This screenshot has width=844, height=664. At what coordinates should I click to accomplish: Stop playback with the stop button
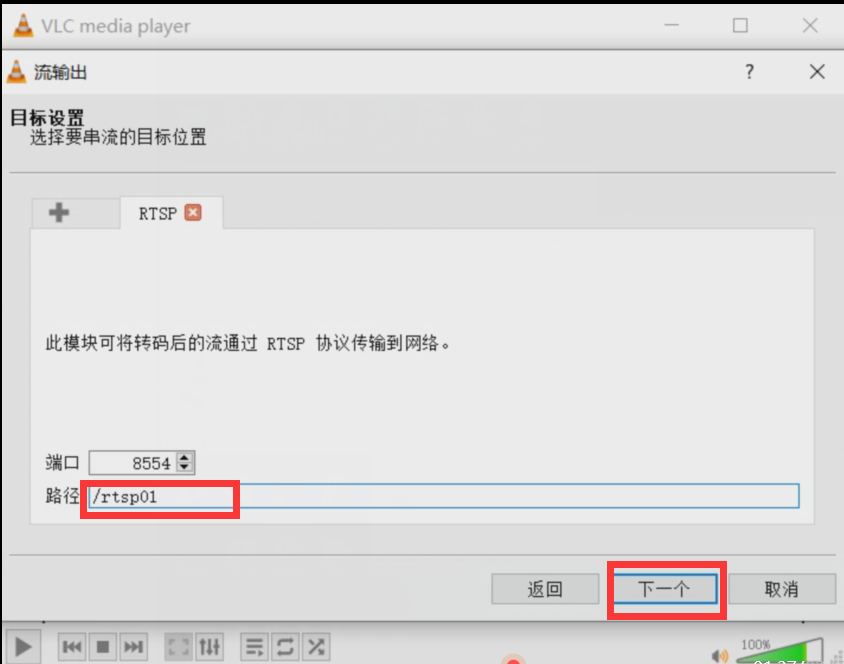point(103,646)
